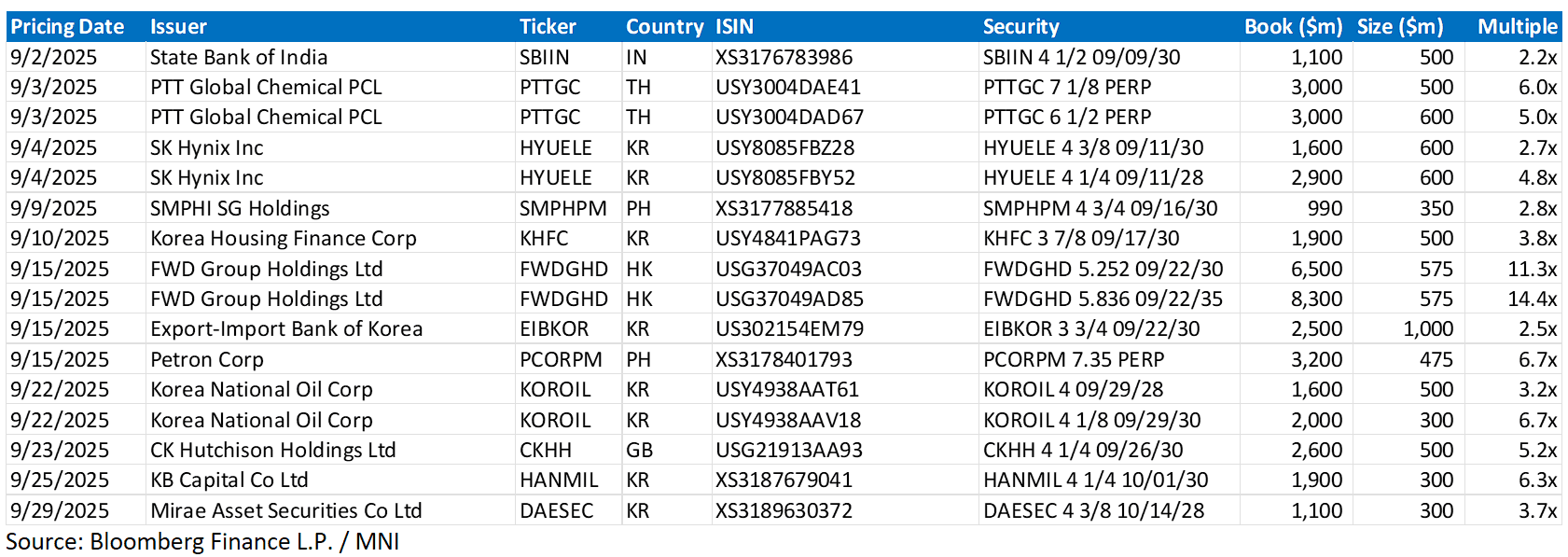Select the SMPHI SG Holdings issuer cell
1568x557 pixels.
pyautogui.click(x=240, y=209)
